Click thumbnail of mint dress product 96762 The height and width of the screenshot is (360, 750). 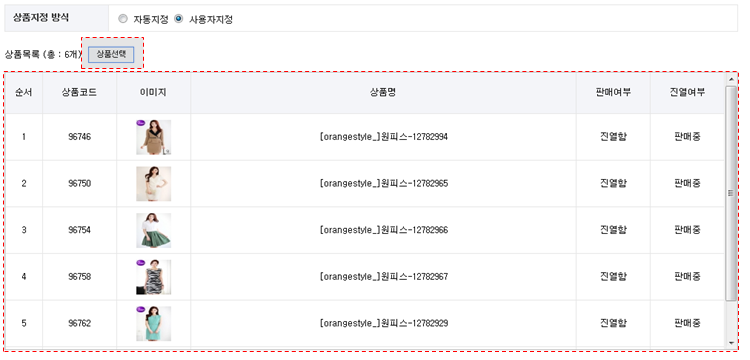154,324
